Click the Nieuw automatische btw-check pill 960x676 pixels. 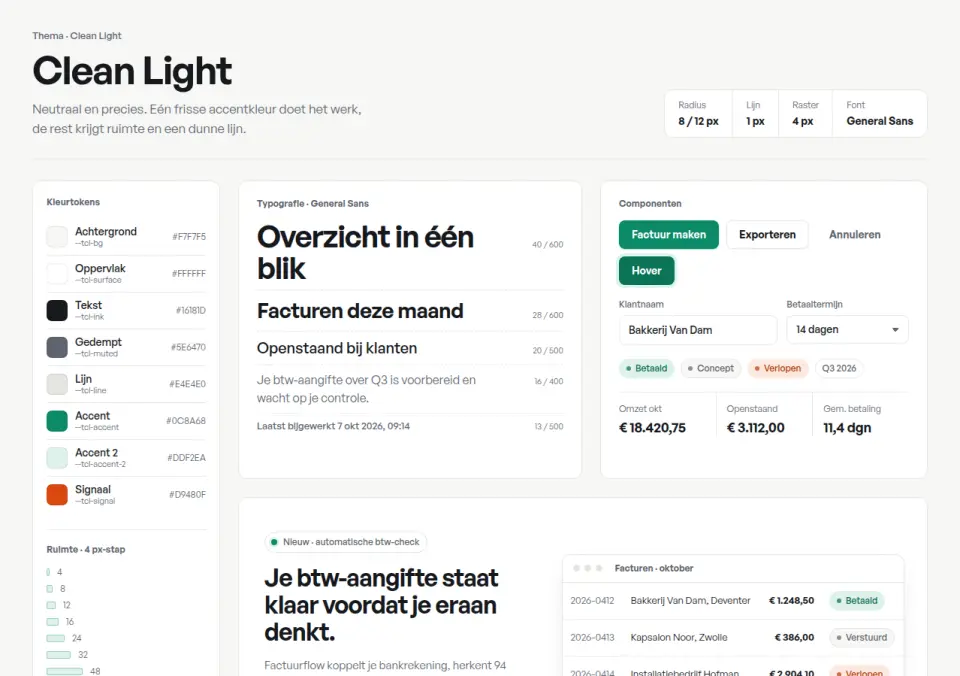click(345, 542)
